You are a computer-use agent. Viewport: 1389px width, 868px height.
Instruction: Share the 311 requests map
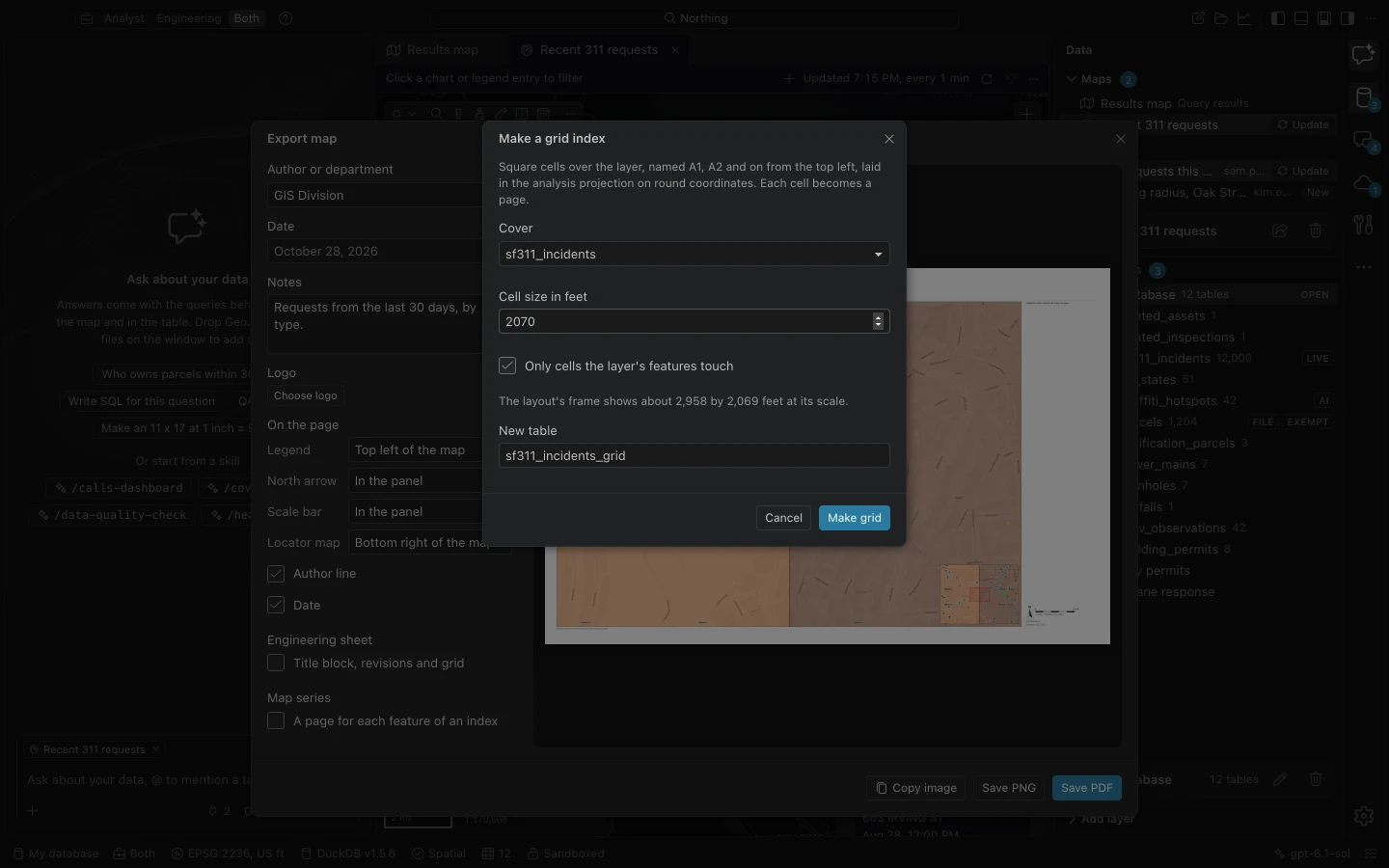pyautogui.click(x=1279, y=231)
